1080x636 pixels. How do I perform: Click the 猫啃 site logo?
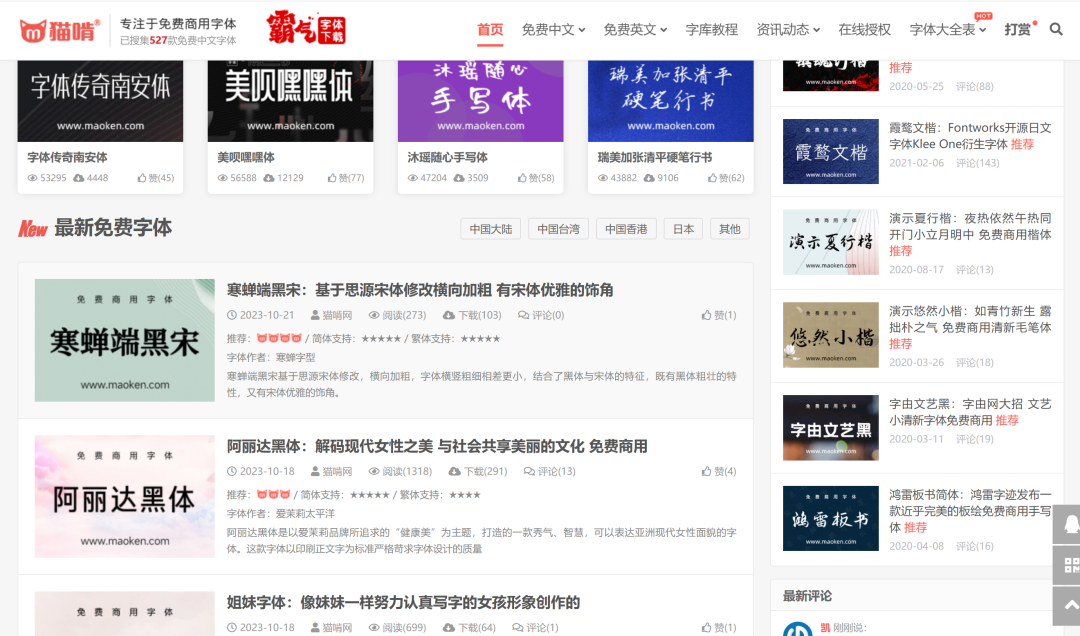pos(60,30)
